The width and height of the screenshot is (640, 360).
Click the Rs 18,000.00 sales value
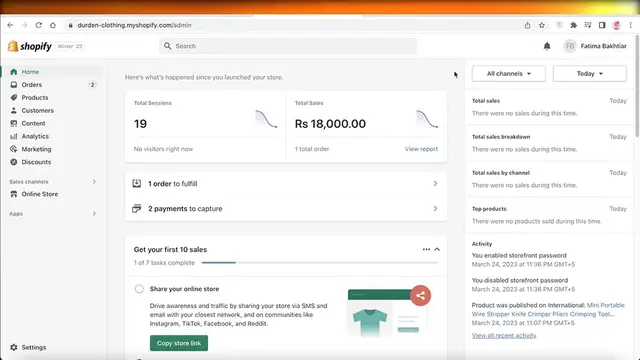click(x=330, y=124)
